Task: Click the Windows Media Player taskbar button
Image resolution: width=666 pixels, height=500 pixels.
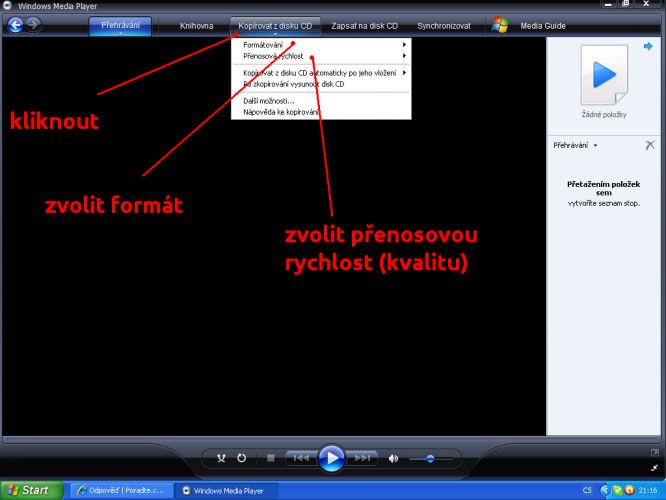Action: coord(226,491)
